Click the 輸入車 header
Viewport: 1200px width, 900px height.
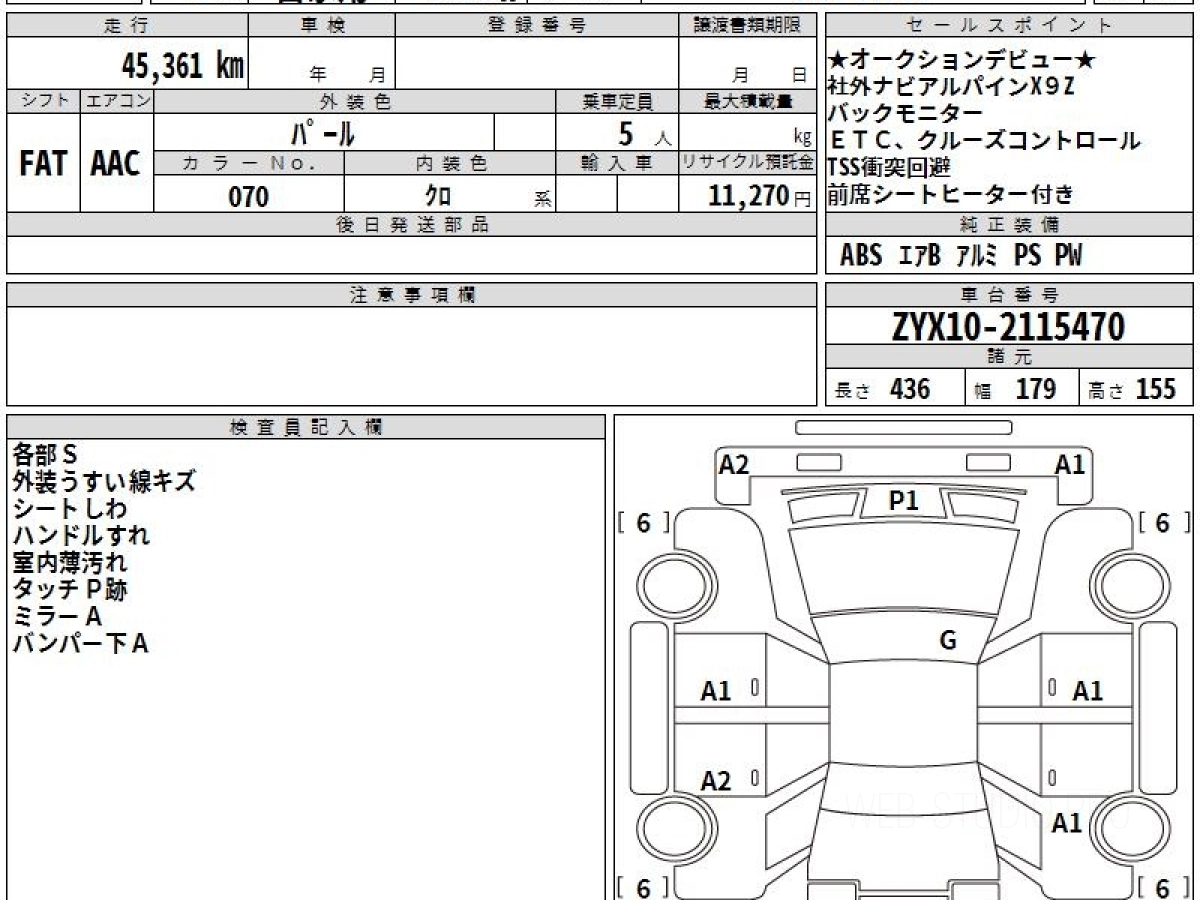click(617, 163)
